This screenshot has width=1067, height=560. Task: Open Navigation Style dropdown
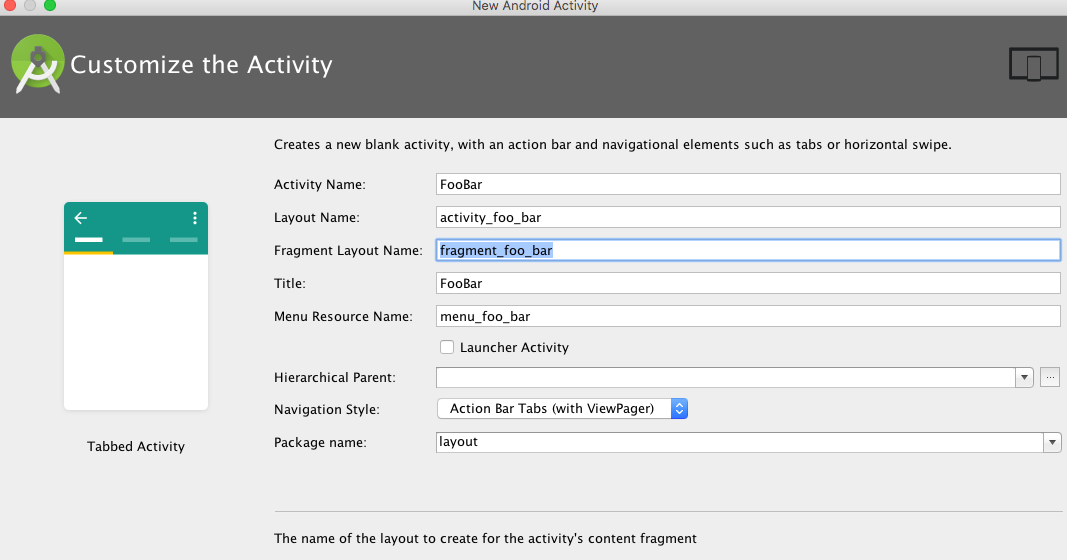point(562,408)
